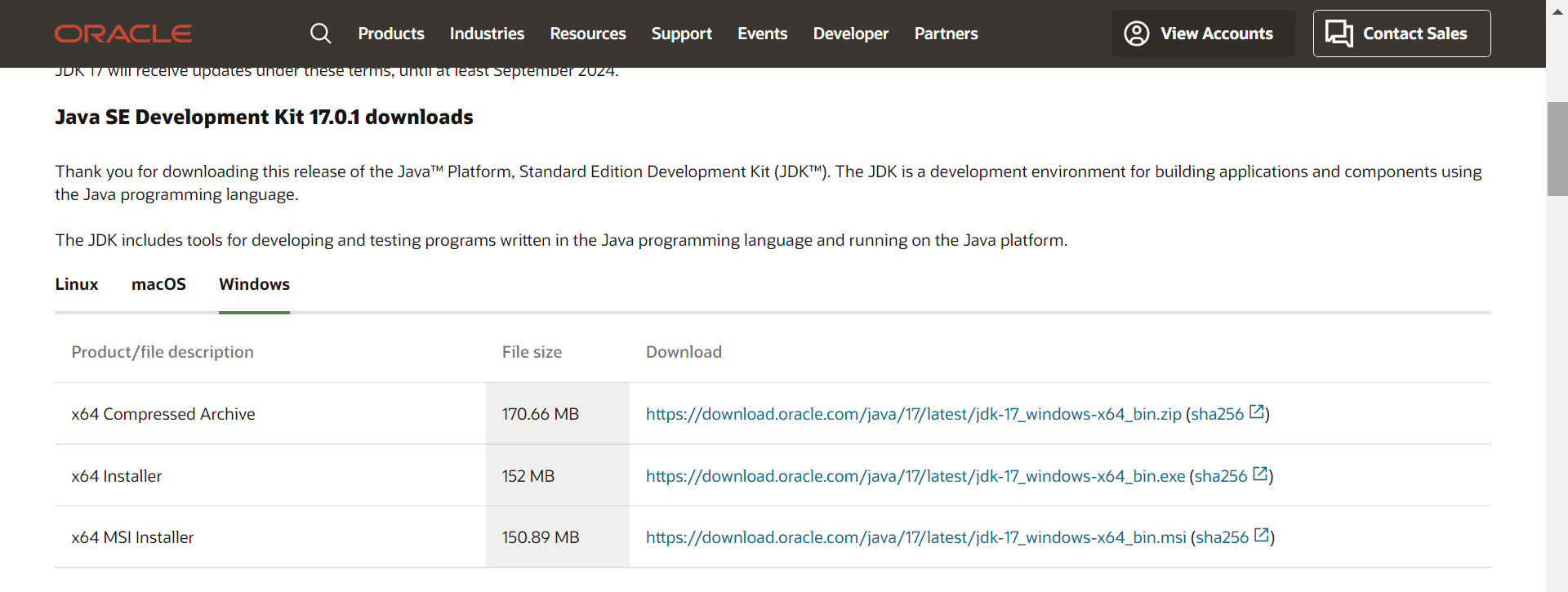Open external sha256 icon for exe installer
Image resolution: width=1568 pixels, height=592 pixels.
1260,474
